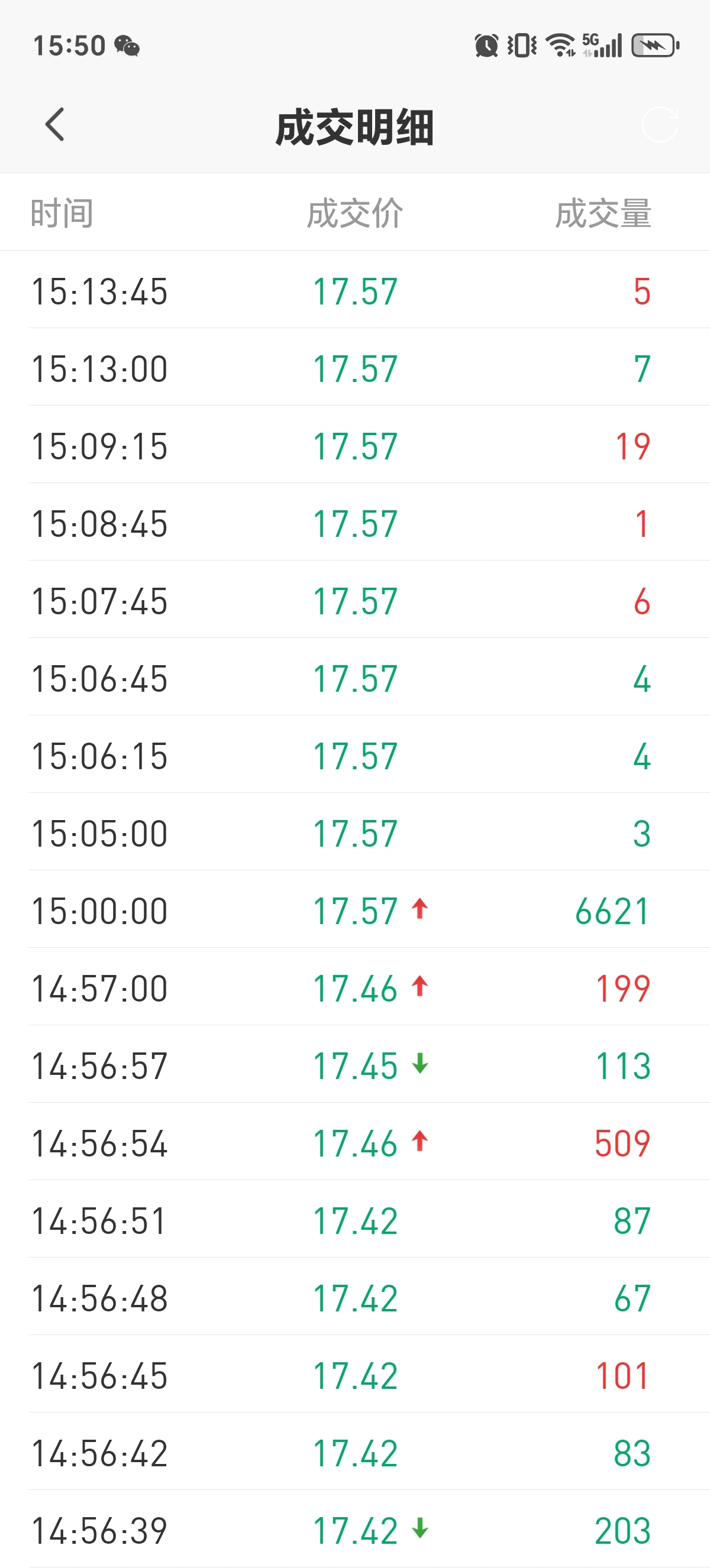The image size is (710, 1568).
Task: Select the 6621 volume entry
Action: [612, 911]
